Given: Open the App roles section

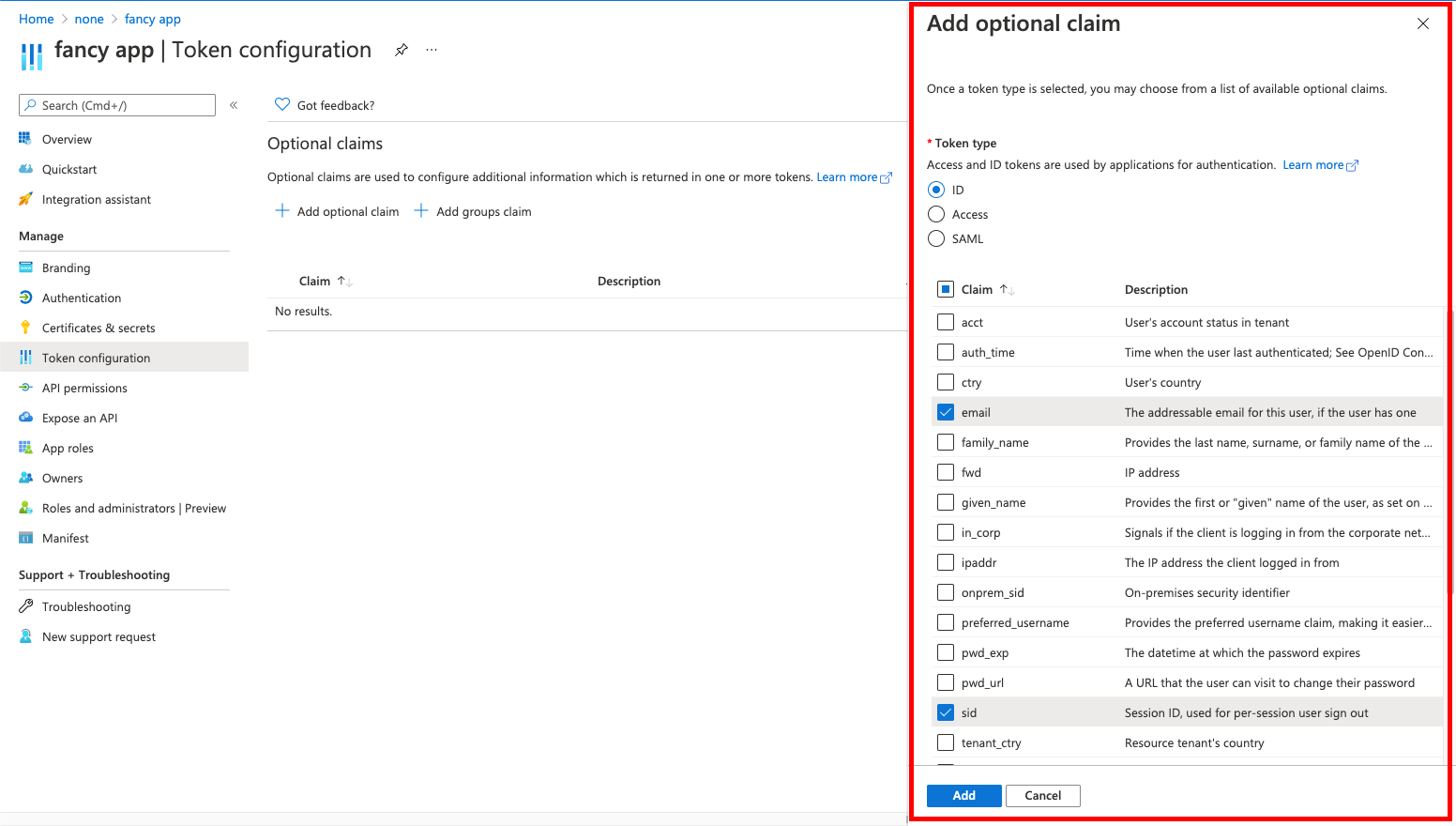Looking at the screenshot, I should tap(66, 448).
